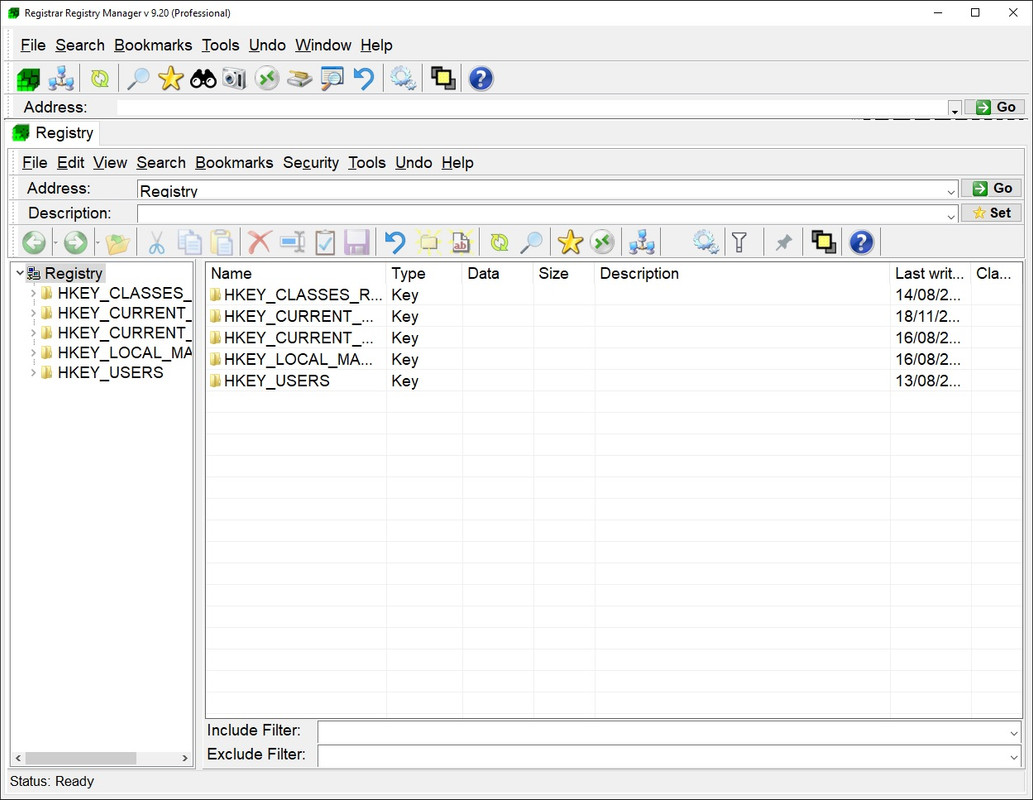Image resolution: width=1033 pixels, height=800 pixels.
Task: Click into the Include Filter input field
Action: 662,733
